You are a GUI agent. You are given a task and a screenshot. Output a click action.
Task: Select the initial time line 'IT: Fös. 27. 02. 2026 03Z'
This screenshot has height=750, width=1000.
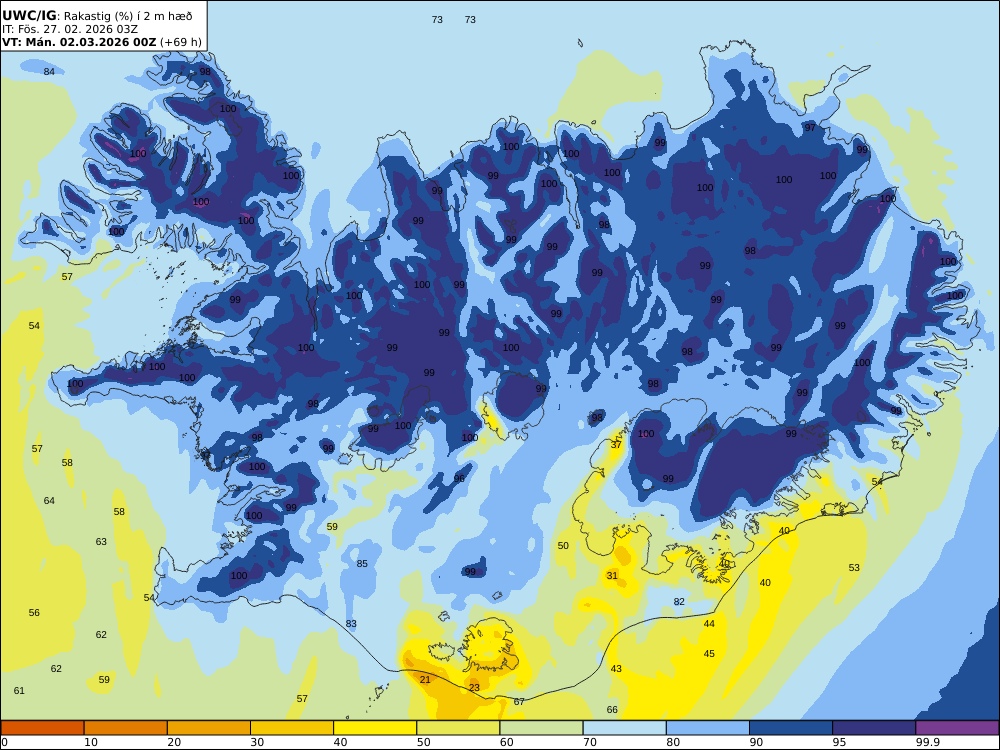(x=70, y=29)
